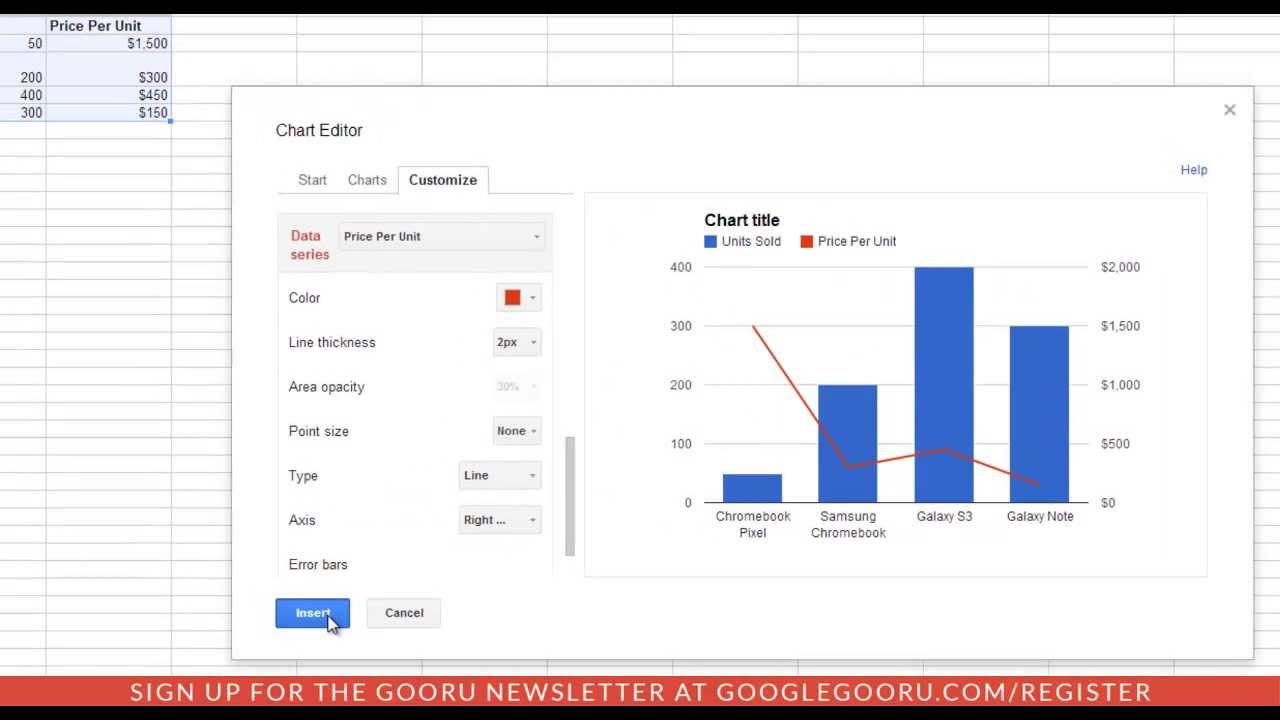The width and height of the screenshot is (1280, 720).
Task: Click the Galaxy Note axis label
Action: (1040, 516)
